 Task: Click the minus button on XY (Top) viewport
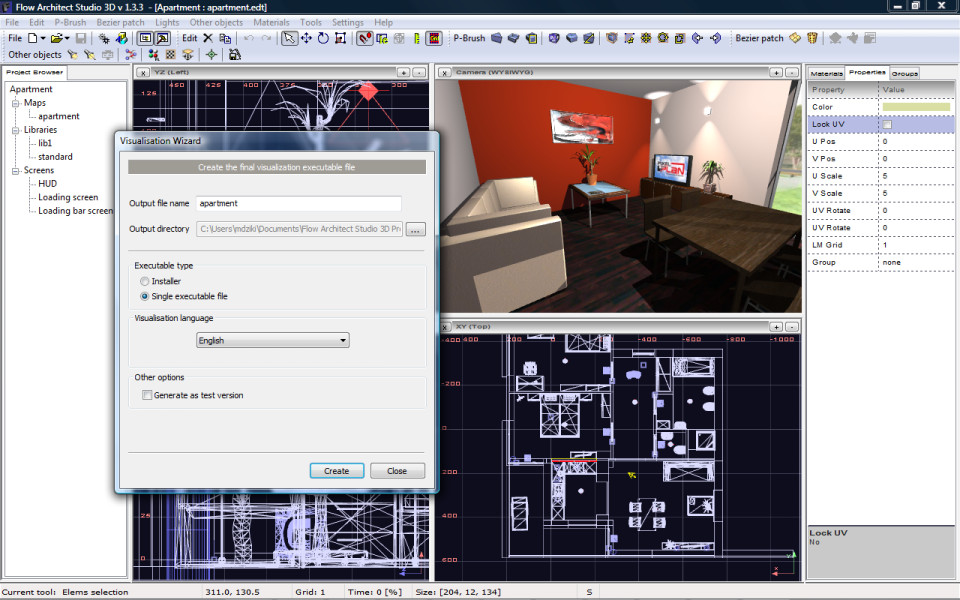tap(792, 327)
